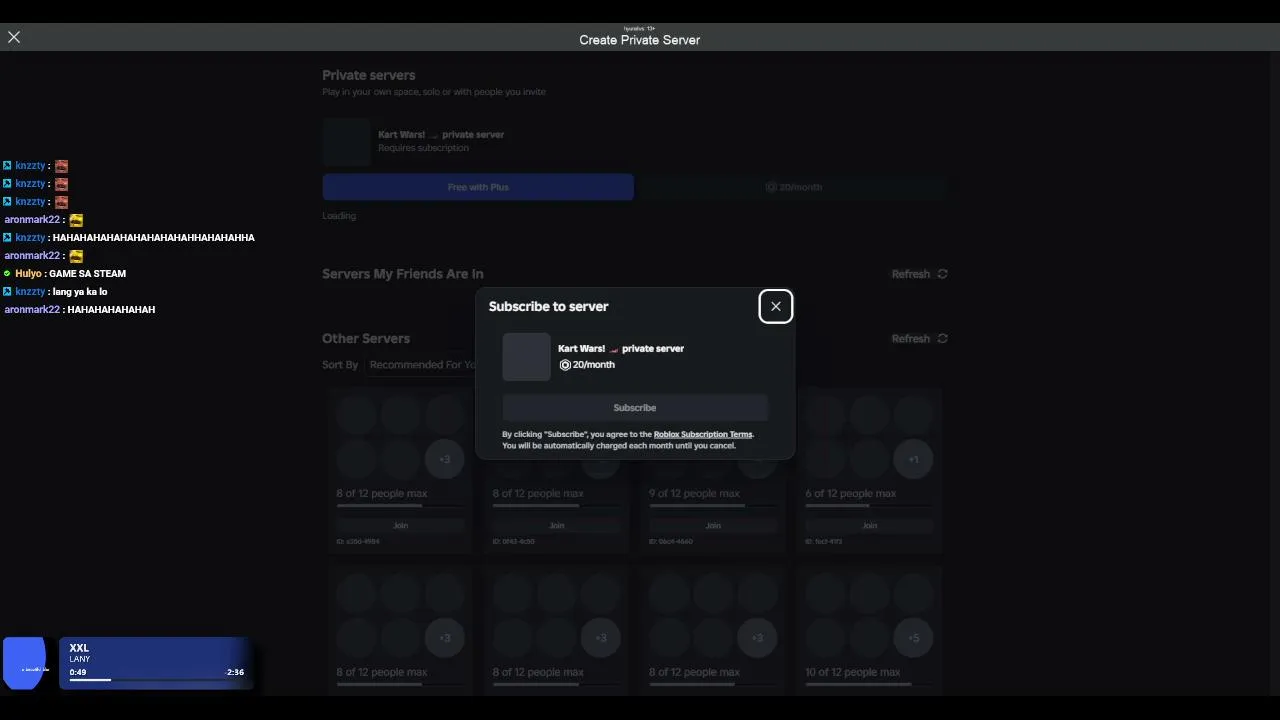The width and height of the screenshot is (1280, 720).
Task: Click the '6 of 12 people max' text
Action: pos(851,494)
